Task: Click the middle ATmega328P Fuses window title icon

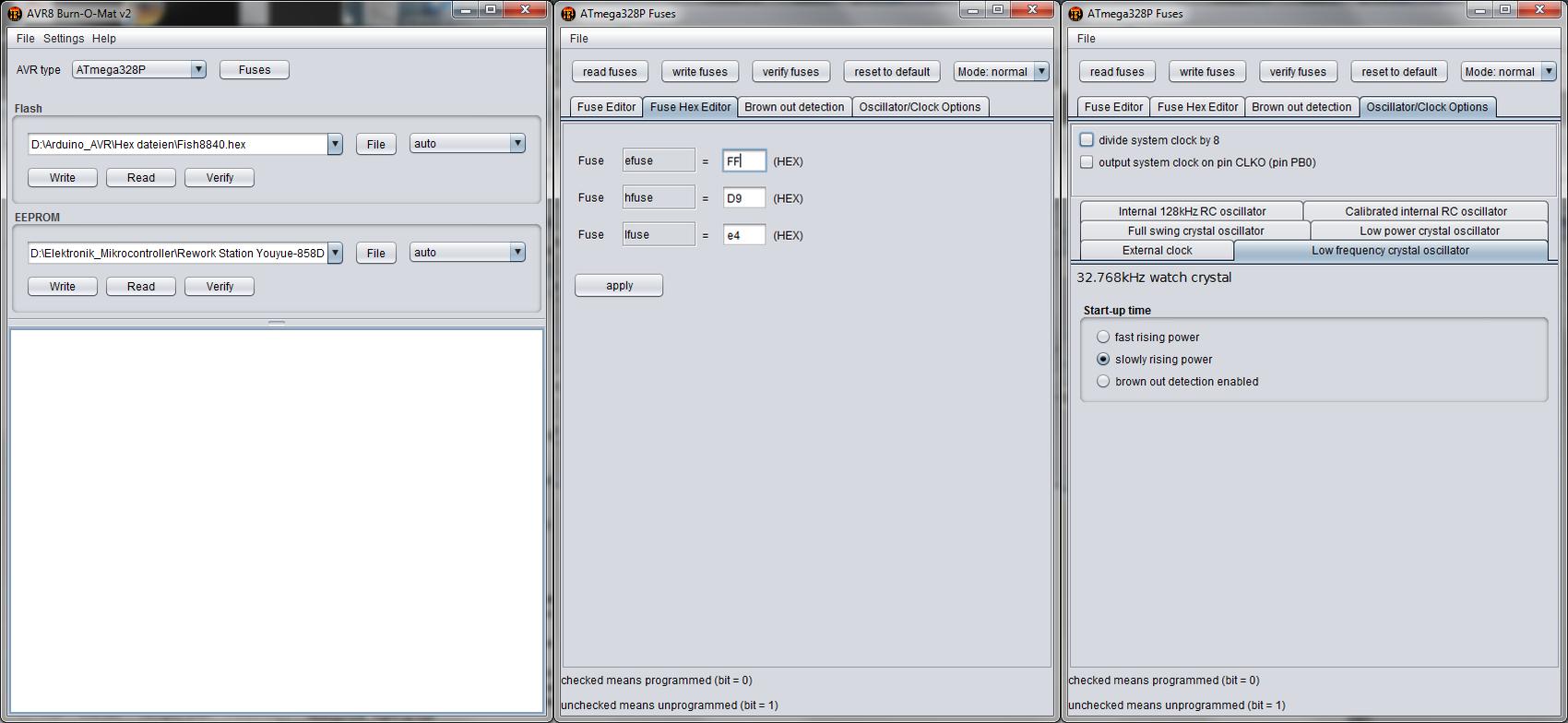Action: tap(568, 13)
